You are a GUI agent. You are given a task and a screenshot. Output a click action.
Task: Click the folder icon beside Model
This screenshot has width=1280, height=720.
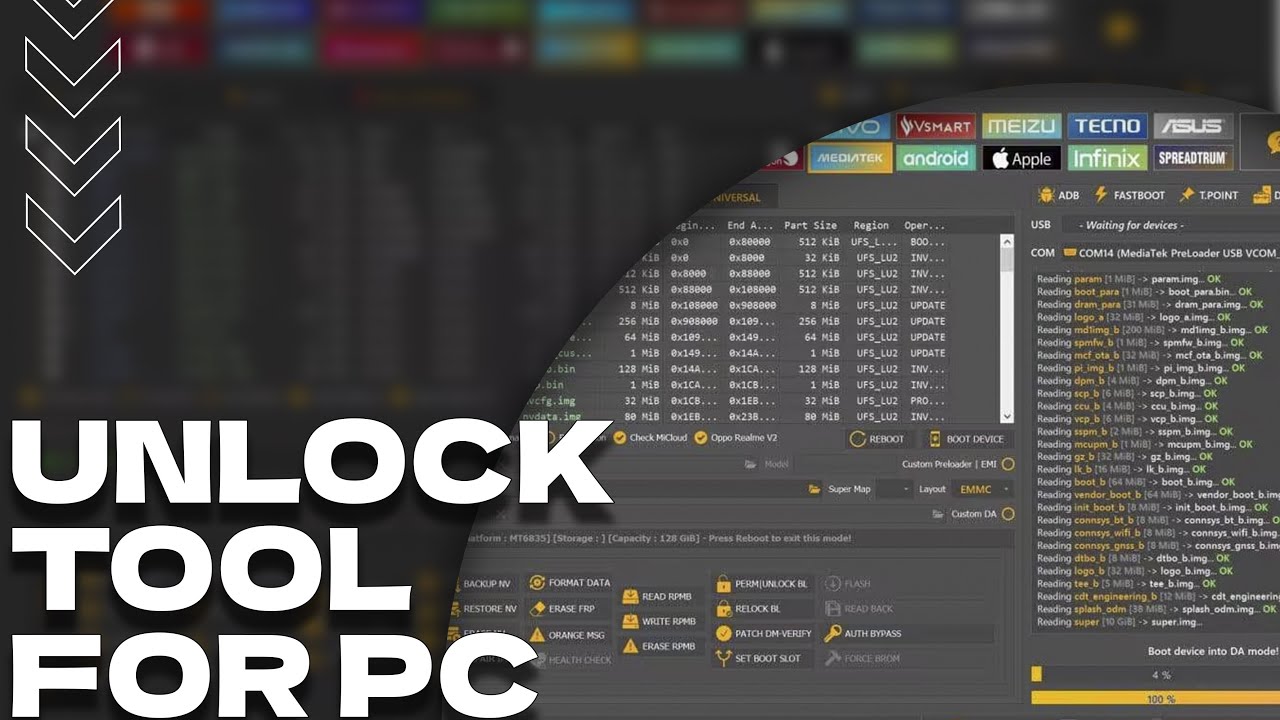pos(751,464)
